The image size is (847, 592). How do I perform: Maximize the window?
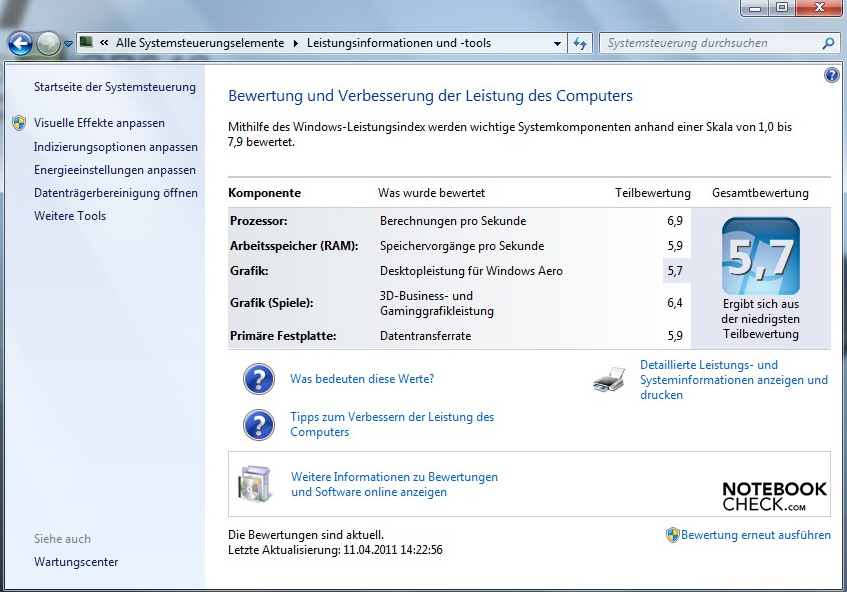pos(782,8)
